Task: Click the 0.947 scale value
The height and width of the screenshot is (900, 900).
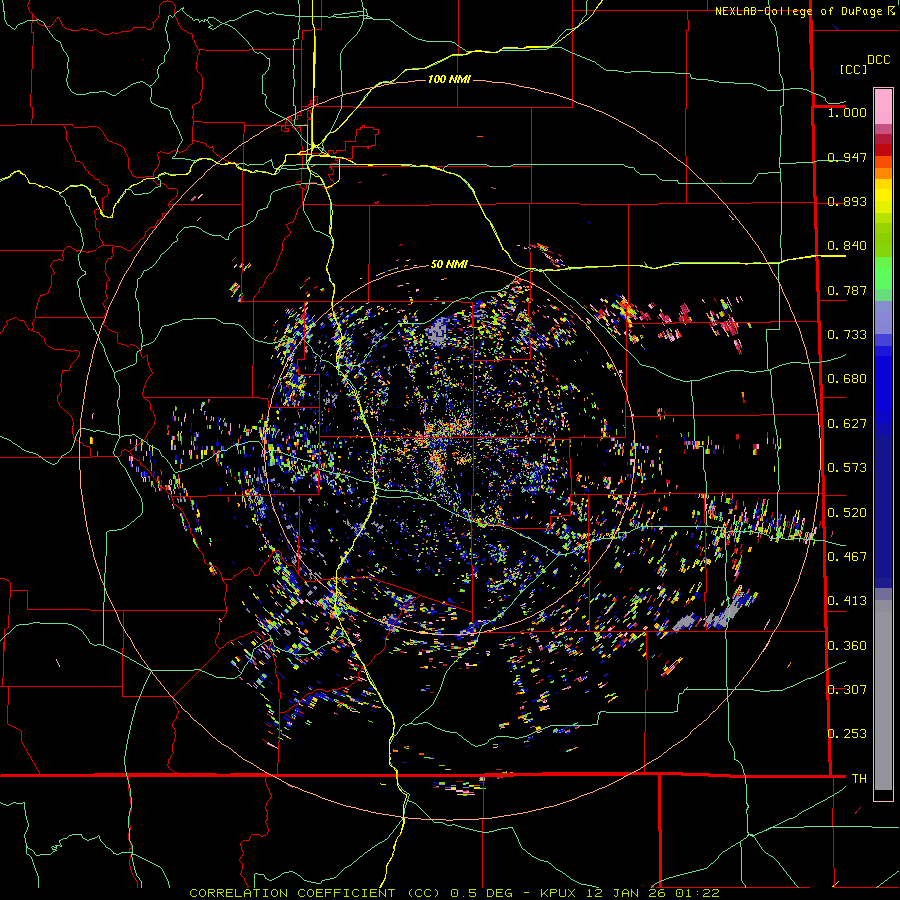Action: 847,157
